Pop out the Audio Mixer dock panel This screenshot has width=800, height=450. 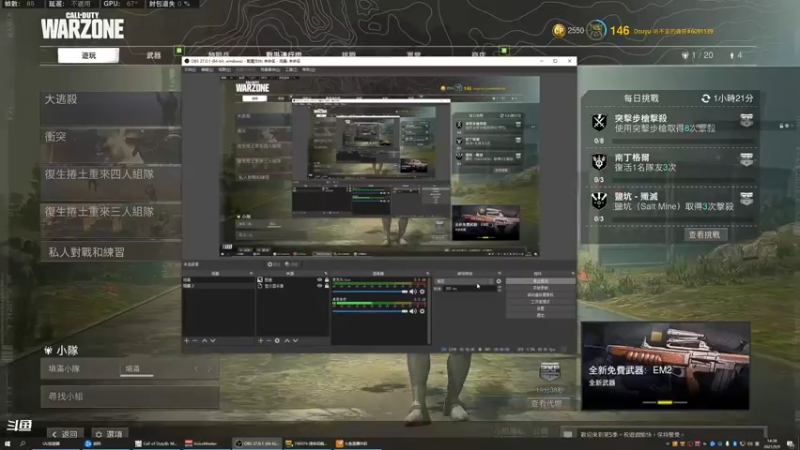tap(428, 274)
